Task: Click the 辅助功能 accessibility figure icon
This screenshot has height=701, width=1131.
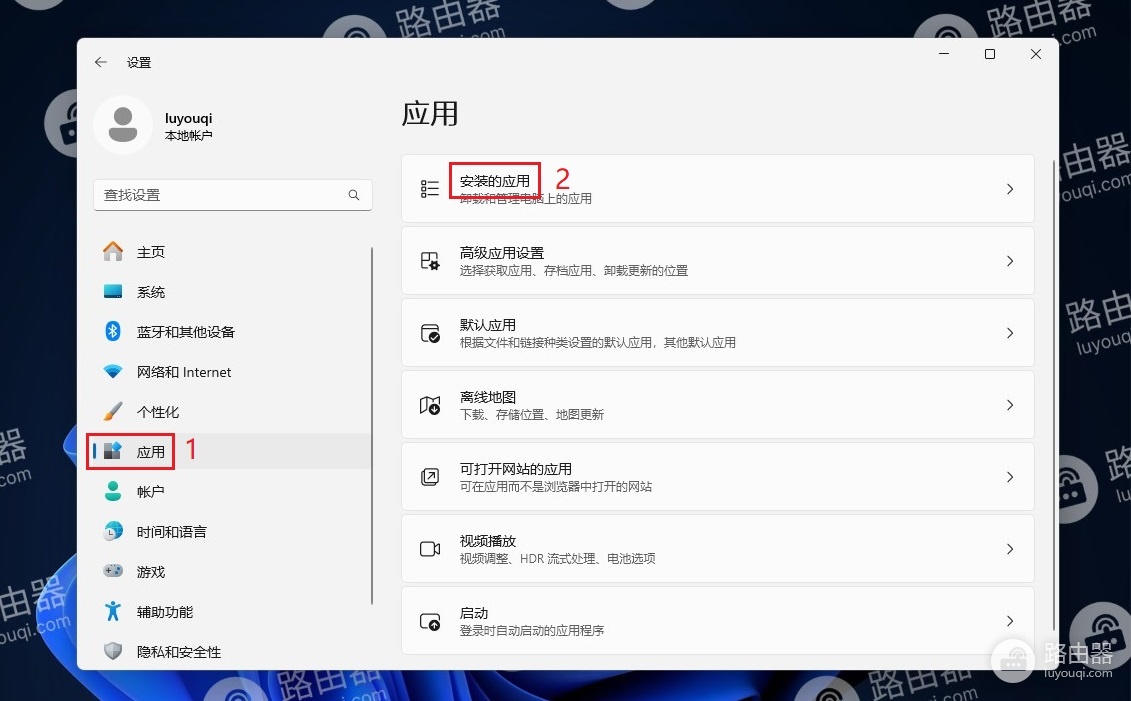Action: (113, 612)
